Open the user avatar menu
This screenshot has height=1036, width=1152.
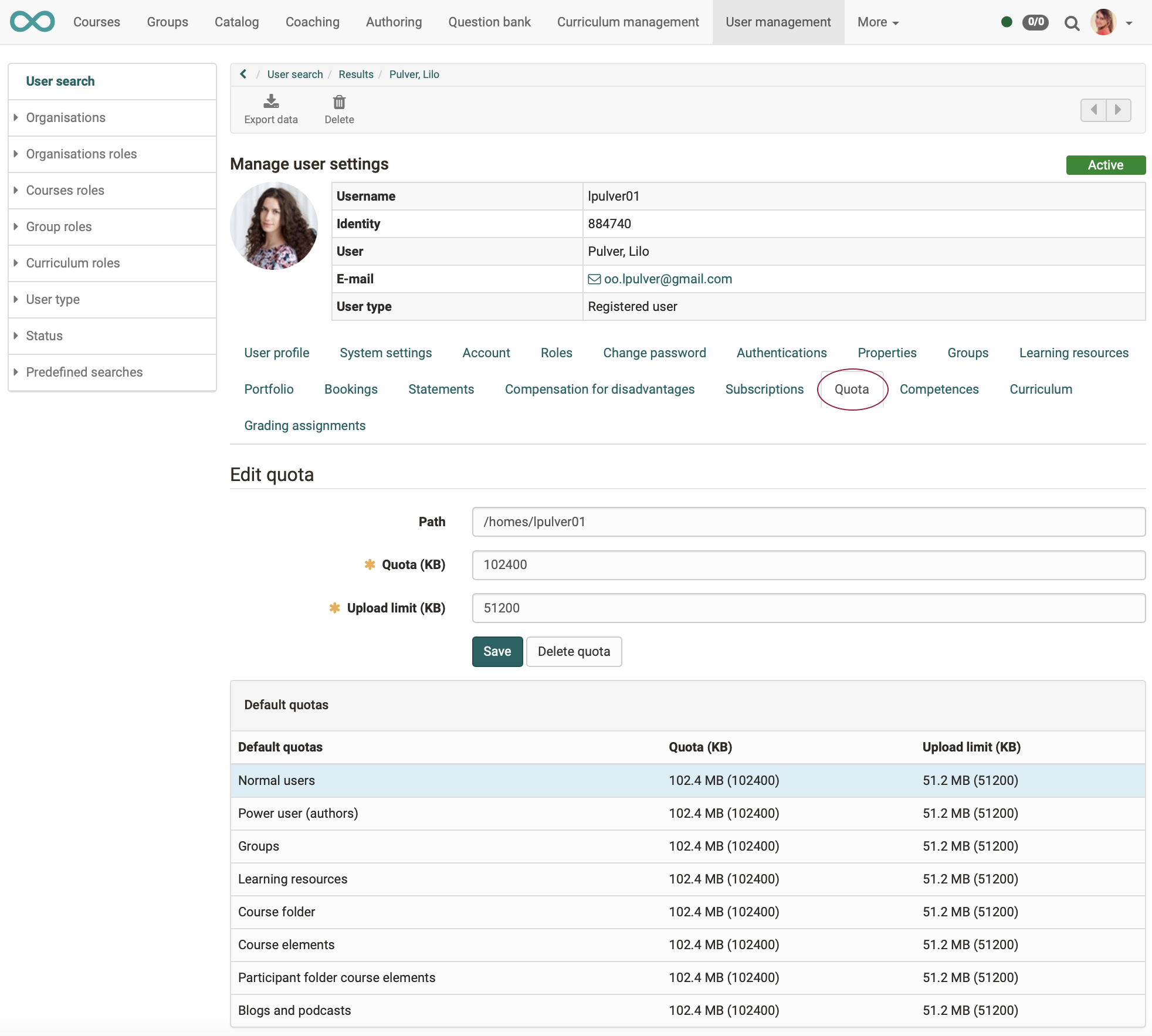pos(1104,22)
